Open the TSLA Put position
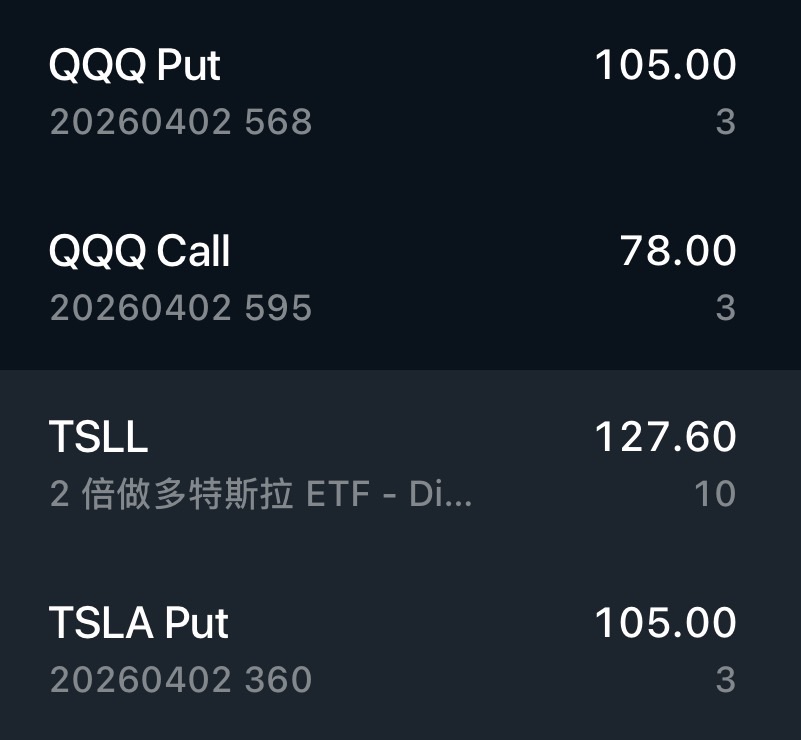The width and height of the screenshot is (801, 740). click(139, 623)
